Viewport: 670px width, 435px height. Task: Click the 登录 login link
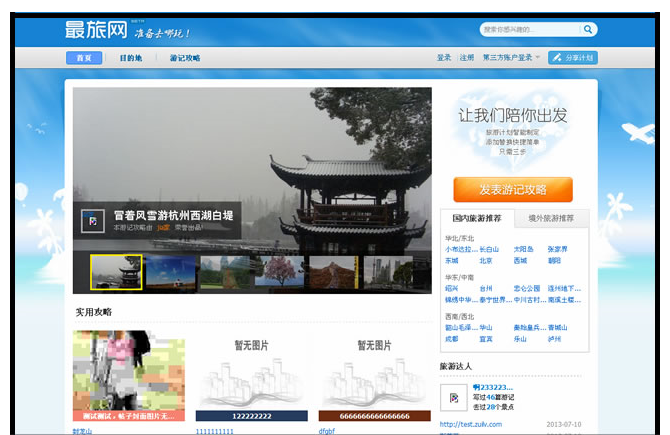(x=444, y=57)
